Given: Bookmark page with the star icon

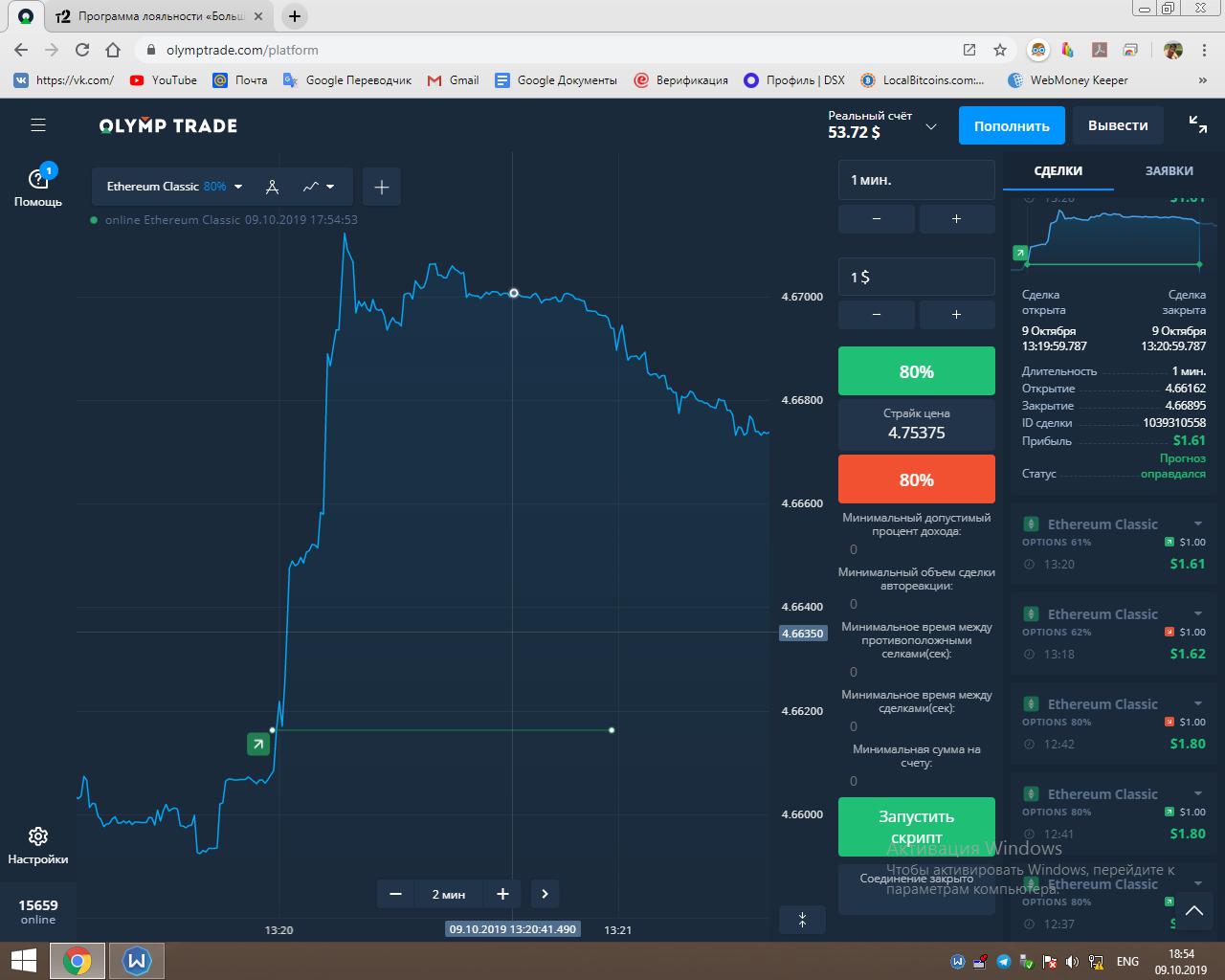Looking at the screenshot, I should pos(1000,50).
